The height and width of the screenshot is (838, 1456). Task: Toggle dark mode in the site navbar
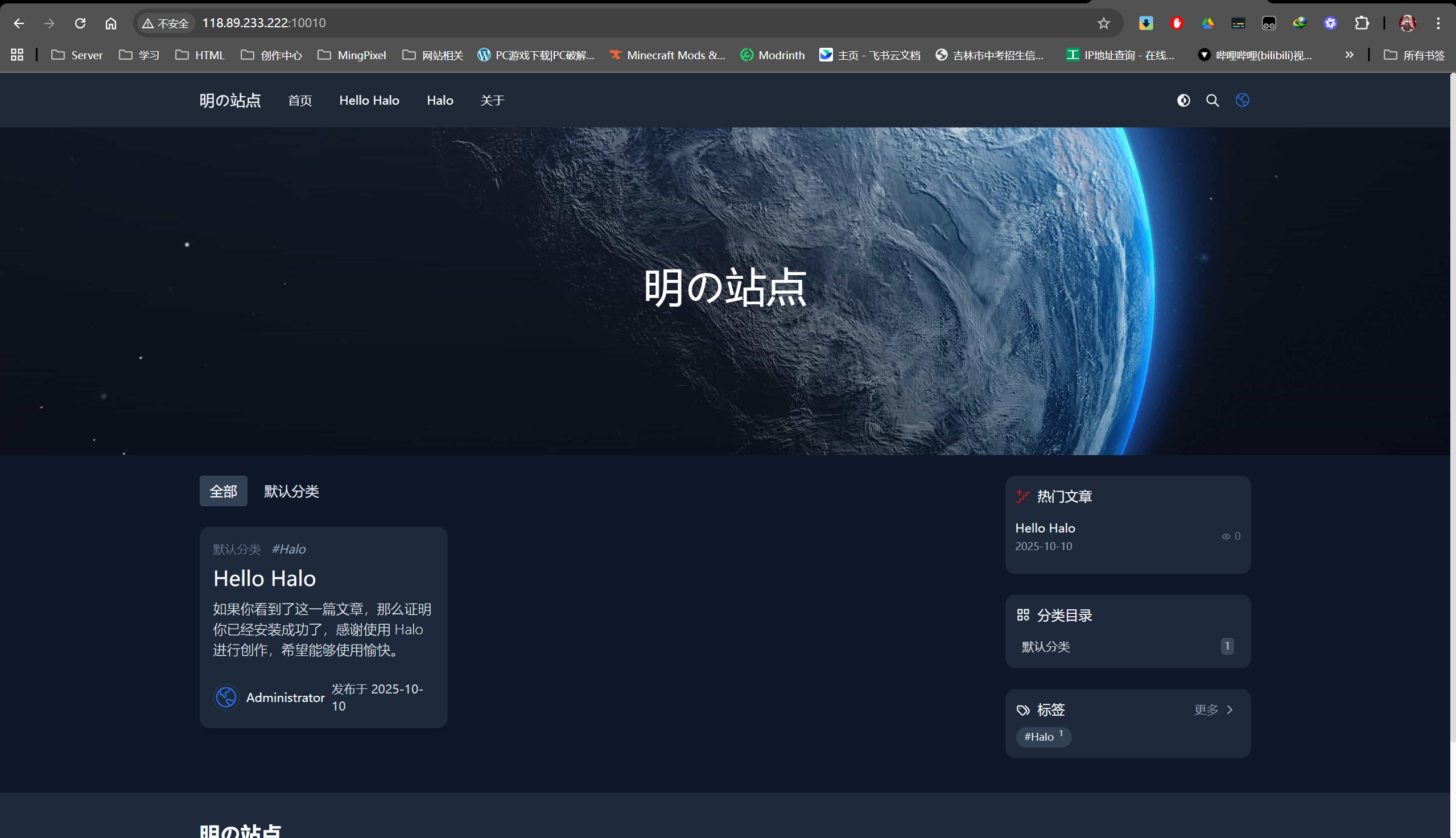pos(1183,100)
